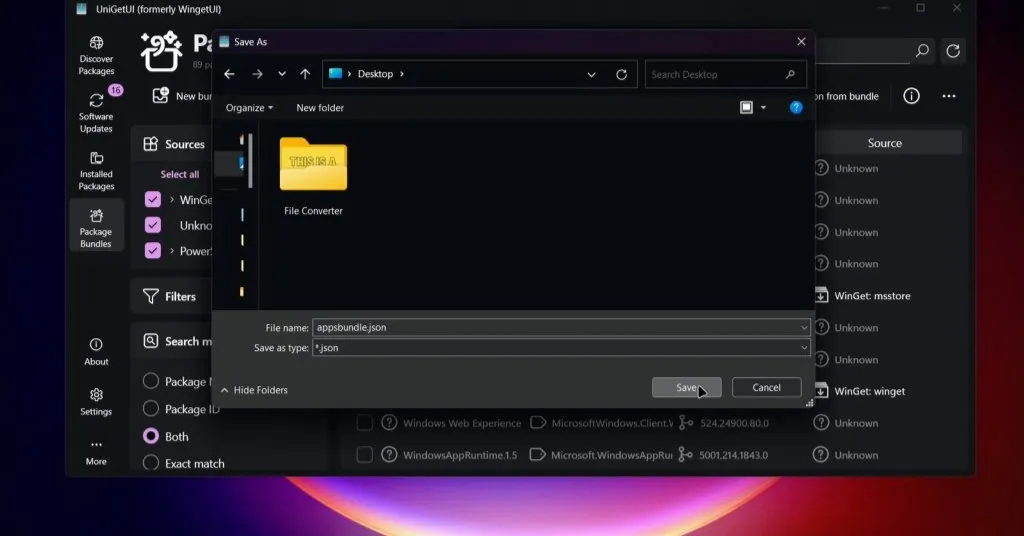Select the Package Name radio option

(x=151, y=381)
